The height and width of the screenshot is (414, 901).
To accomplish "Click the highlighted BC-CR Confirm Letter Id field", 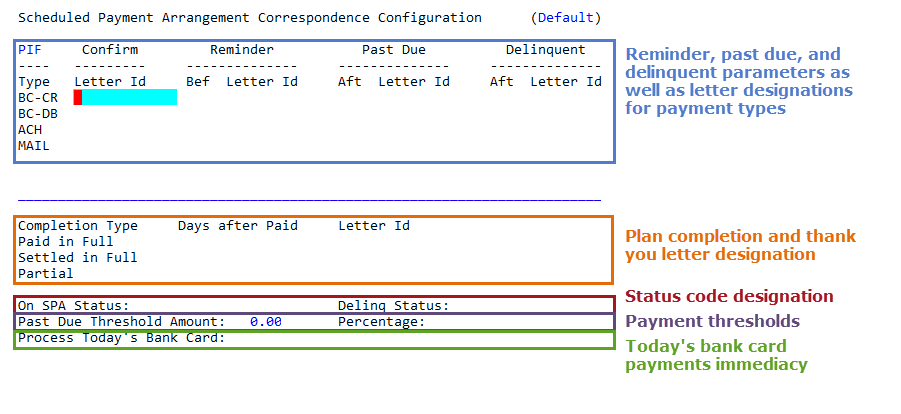I will coord(129,97).
